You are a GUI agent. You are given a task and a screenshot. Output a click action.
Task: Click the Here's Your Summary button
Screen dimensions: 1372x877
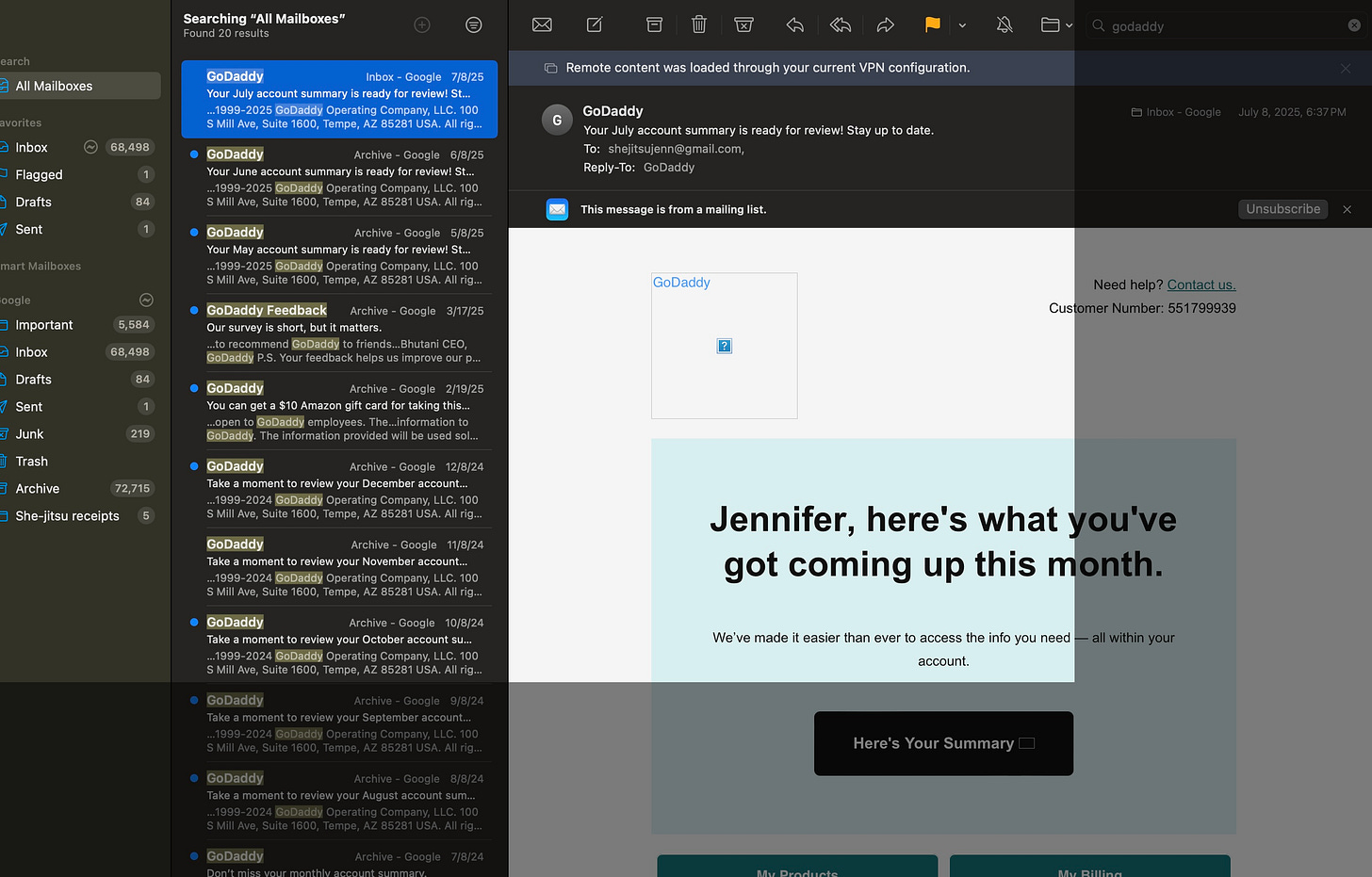(943, 743)
